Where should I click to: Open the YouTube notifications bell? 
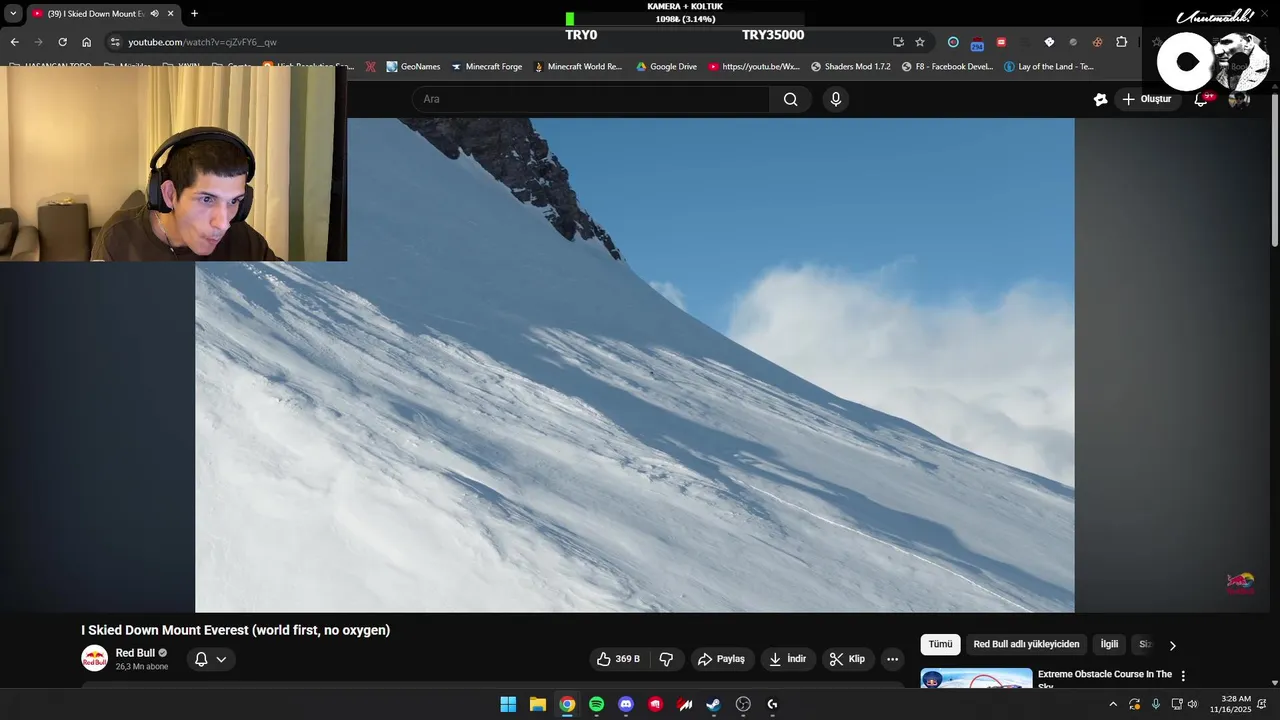coord(1203,99)
